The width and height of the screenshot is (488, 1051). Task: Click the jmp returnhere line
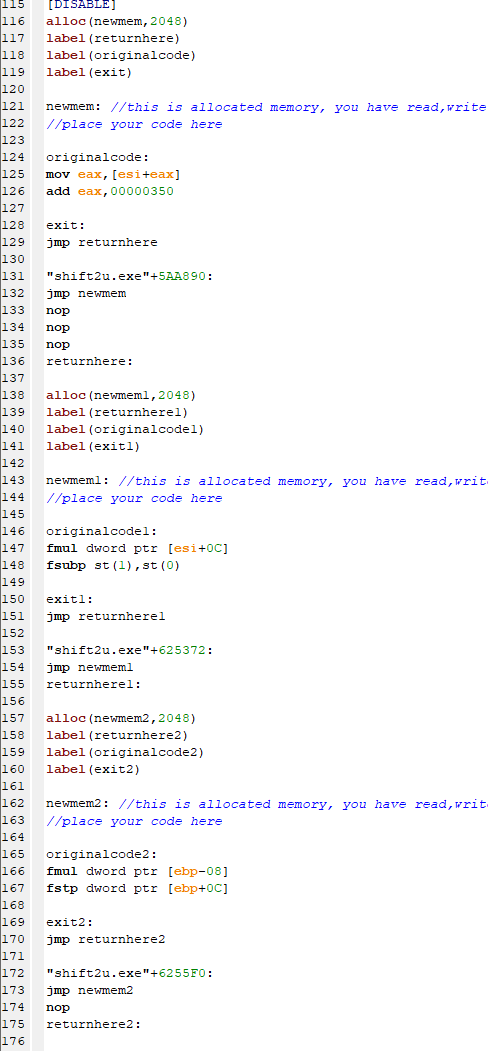click(101, 243)
